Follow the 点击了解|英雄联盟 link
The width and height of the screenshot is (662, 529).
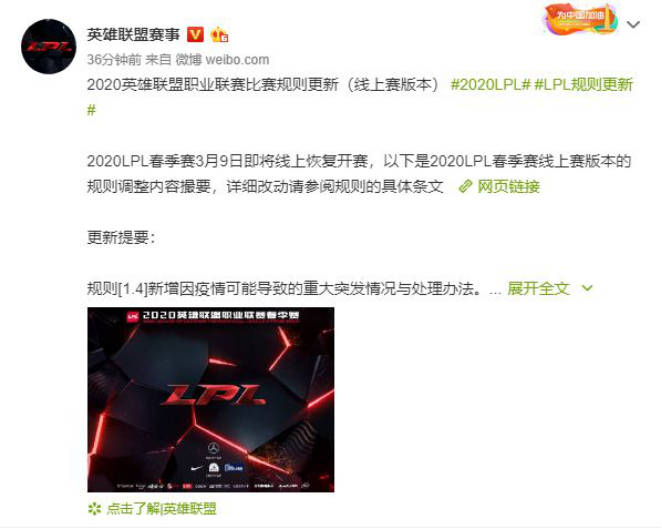point(161,509)
